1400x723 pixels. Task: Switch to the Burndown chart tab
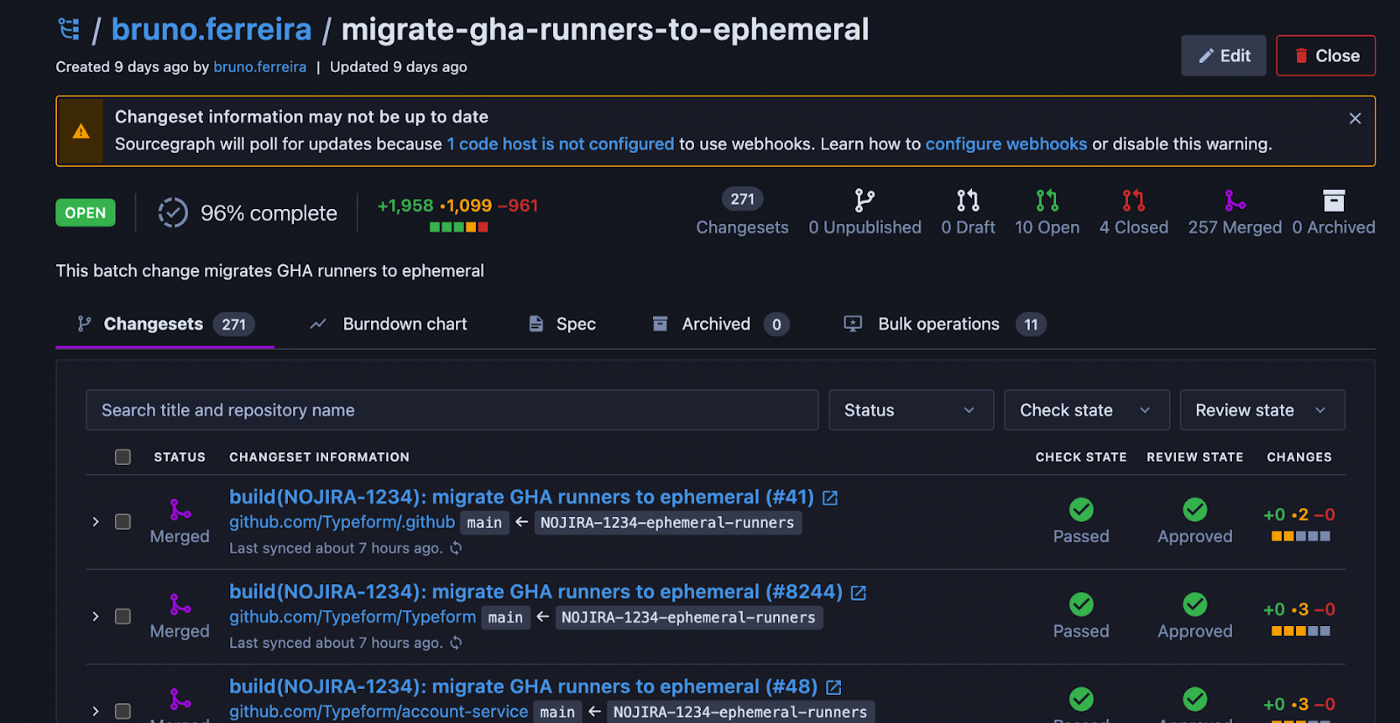click(388, 324)
